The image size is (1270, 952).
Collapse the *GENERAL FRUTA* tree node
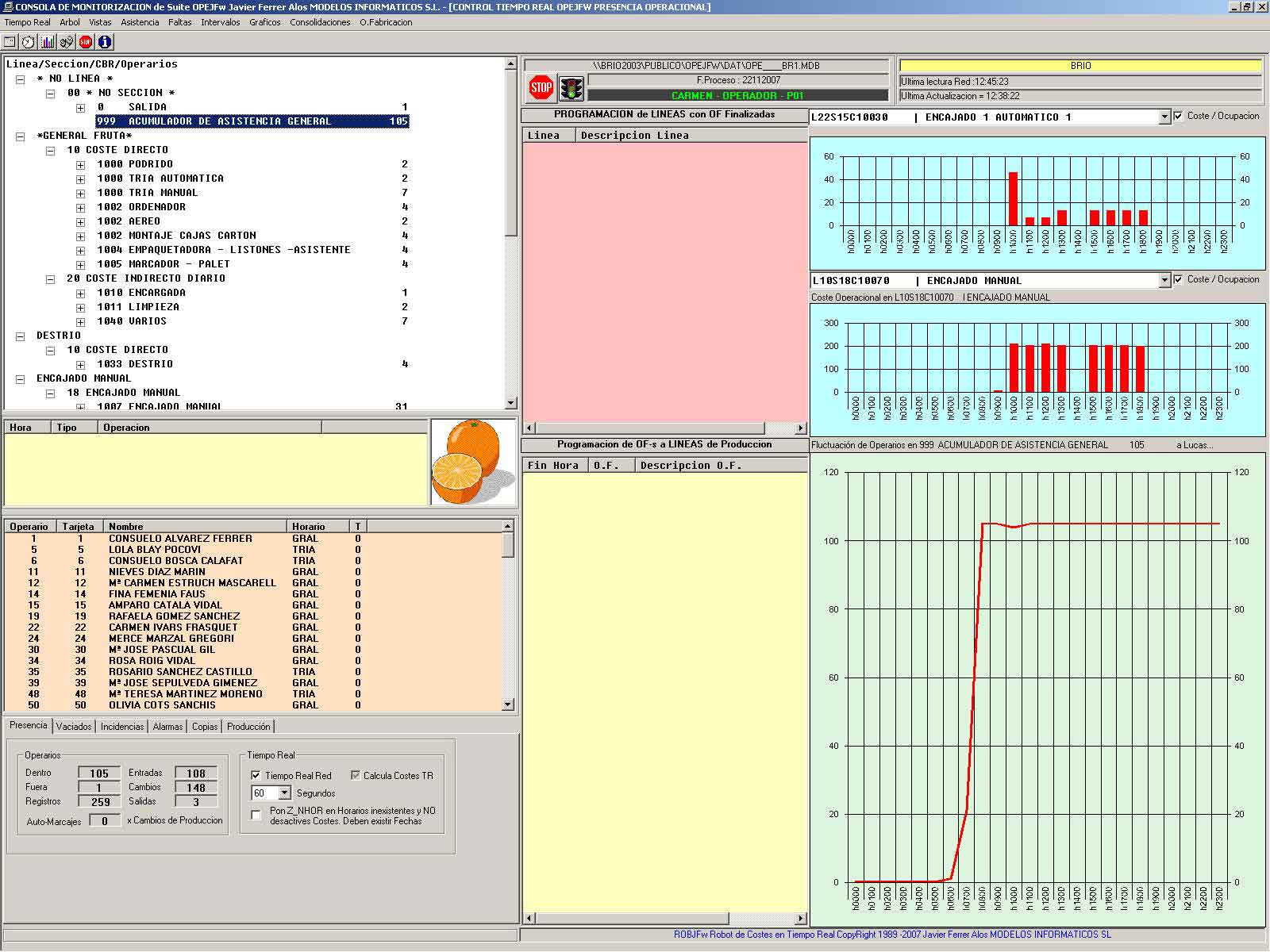[21, 136]
